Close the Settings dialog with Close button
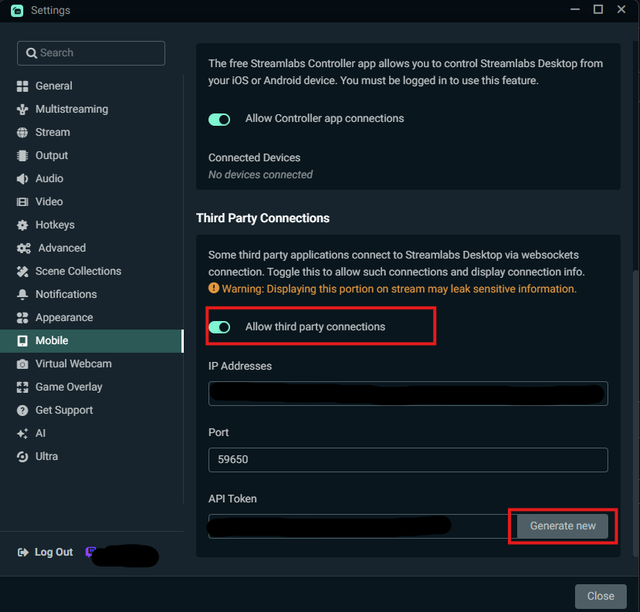The image size is (640, 612). 600,596
